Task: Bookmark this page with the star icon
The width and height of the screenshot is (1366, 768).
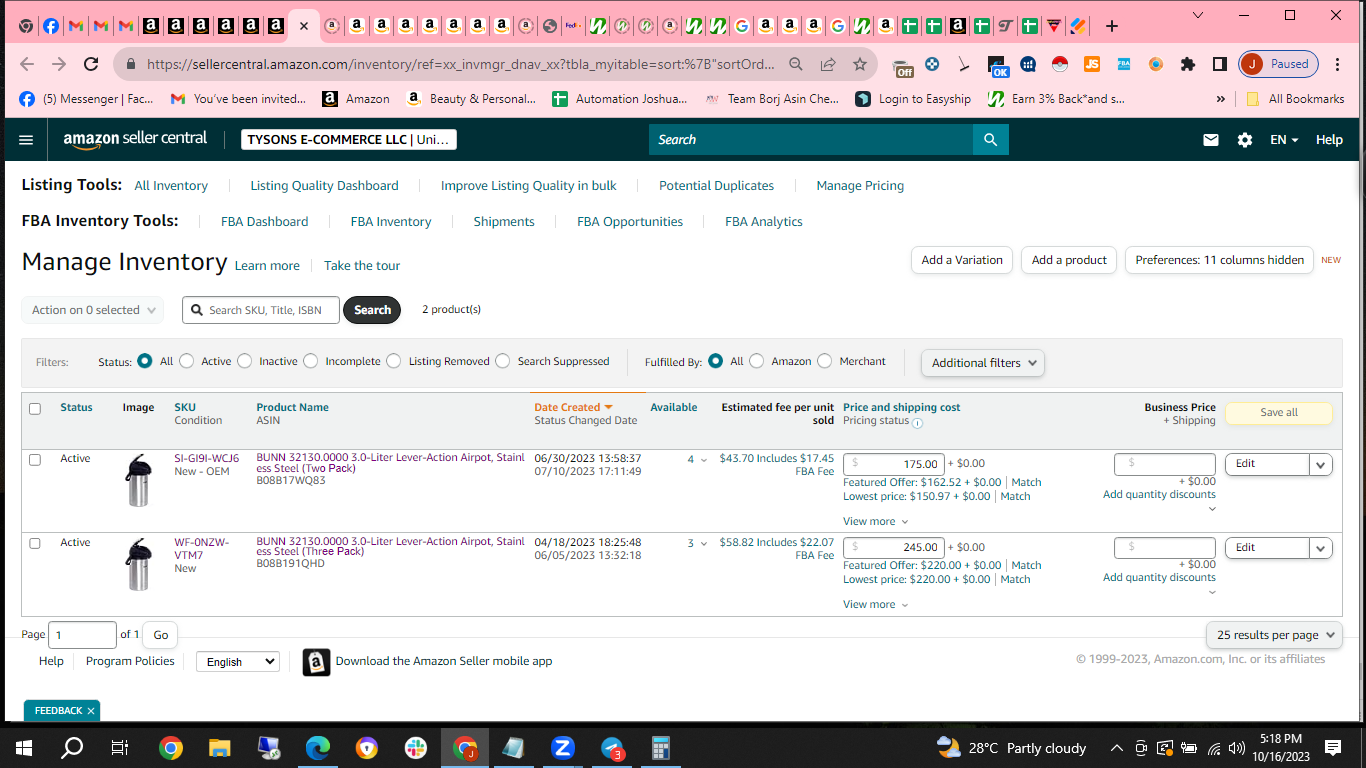Action: tap(860, 64)
